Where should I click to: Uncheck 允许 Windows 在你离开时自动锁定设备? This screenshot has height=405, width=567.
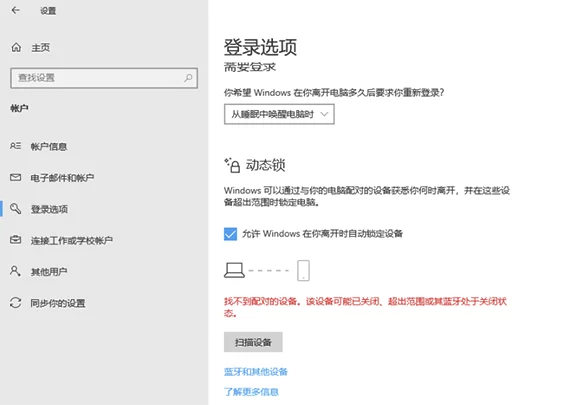[230, 234]
